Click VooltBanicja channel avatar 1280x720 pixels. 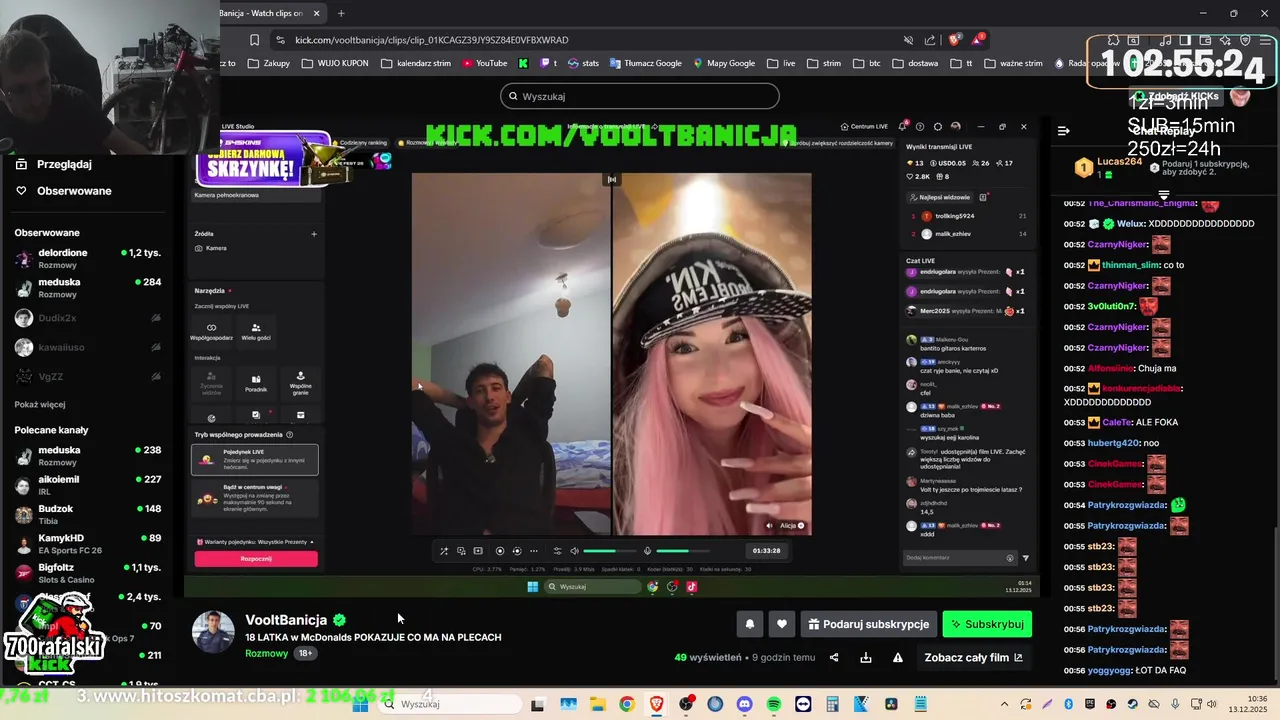[213, 631]
